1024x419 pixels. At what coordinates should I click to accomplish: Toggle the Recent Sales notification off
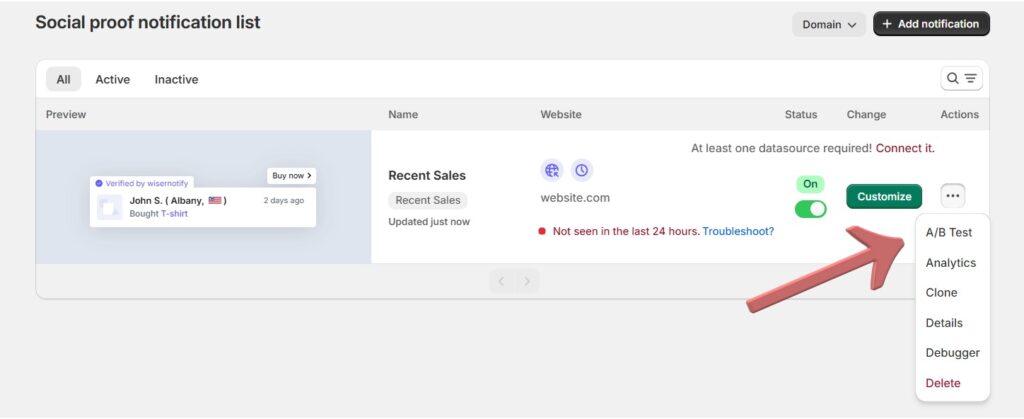[810, 209]
